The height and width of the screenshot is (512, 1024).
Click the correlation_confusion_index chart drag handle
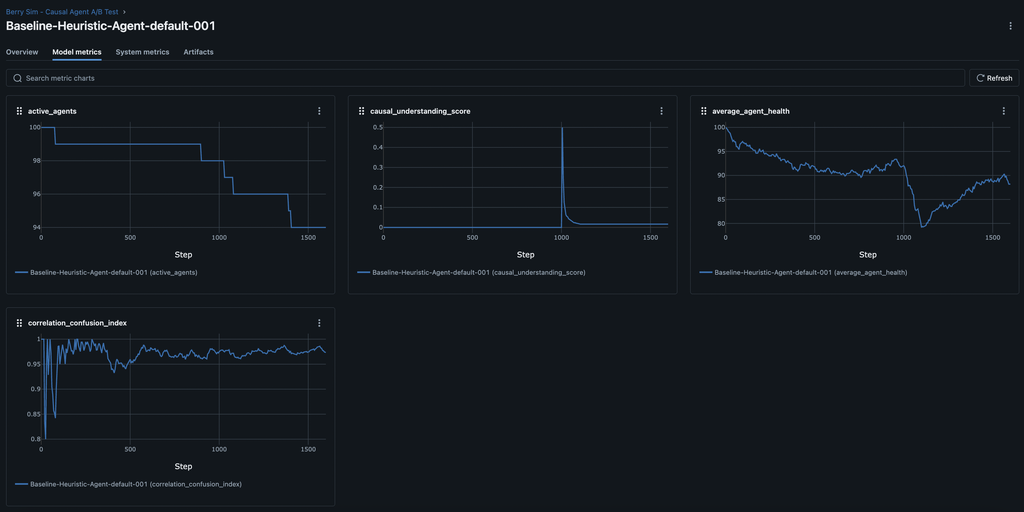click(19, 323)
